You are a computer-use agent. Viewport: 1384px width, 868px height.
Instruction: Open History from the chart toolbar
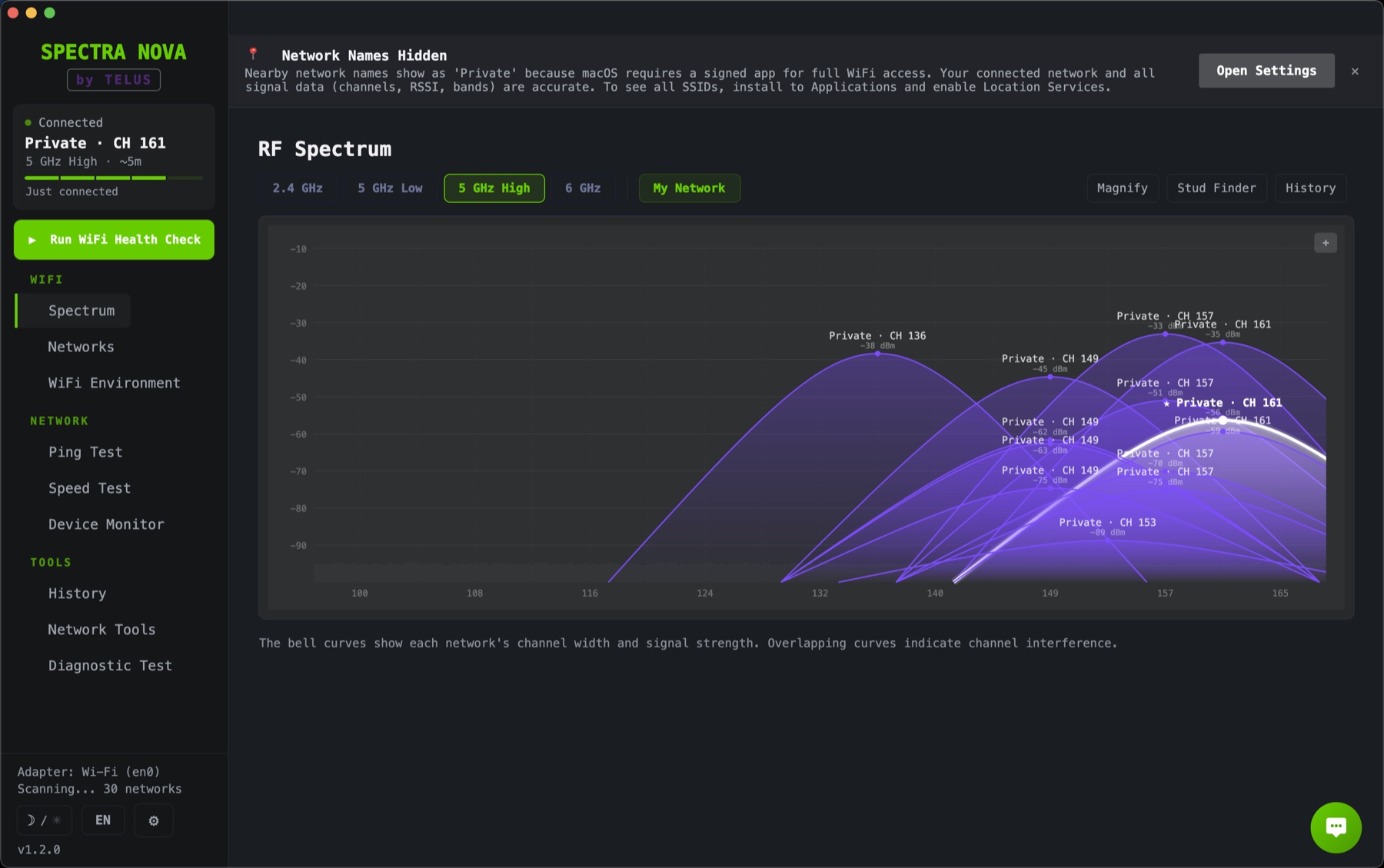point(1311,188)
